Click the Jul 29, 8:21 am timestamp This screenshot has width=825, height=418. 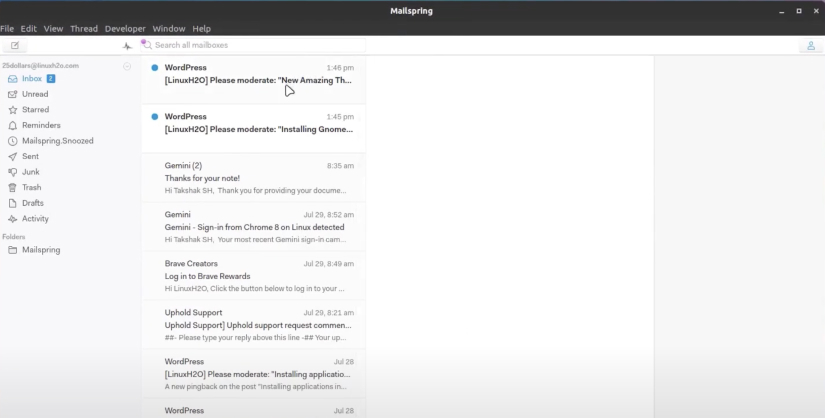coord(329,313)
